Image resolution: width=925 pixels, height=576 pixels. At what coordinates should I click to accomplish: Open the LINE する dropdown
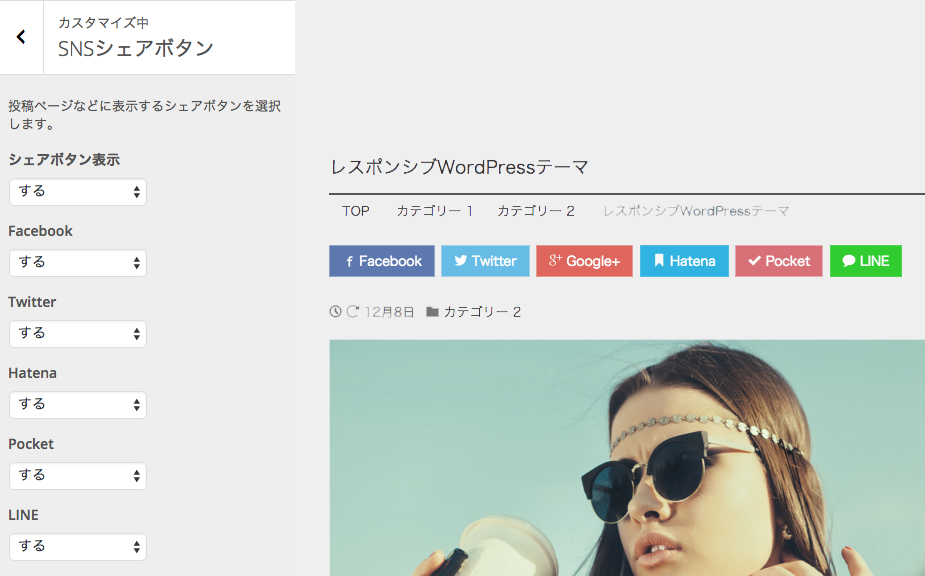tap(78, 546)
